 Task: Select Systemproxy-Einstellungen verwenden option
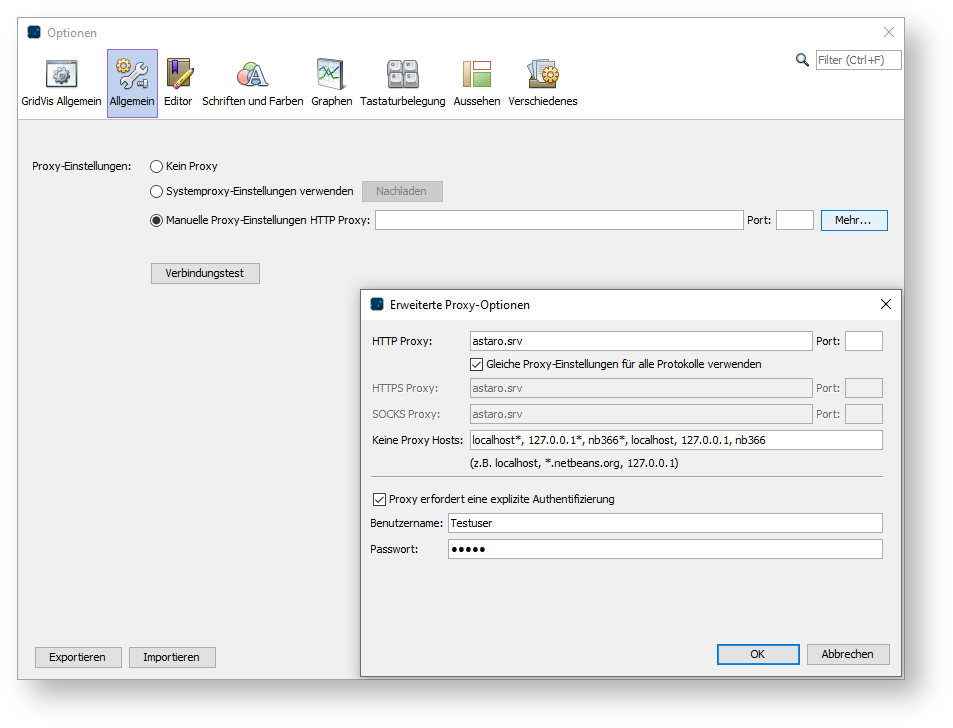click(157, 191)
